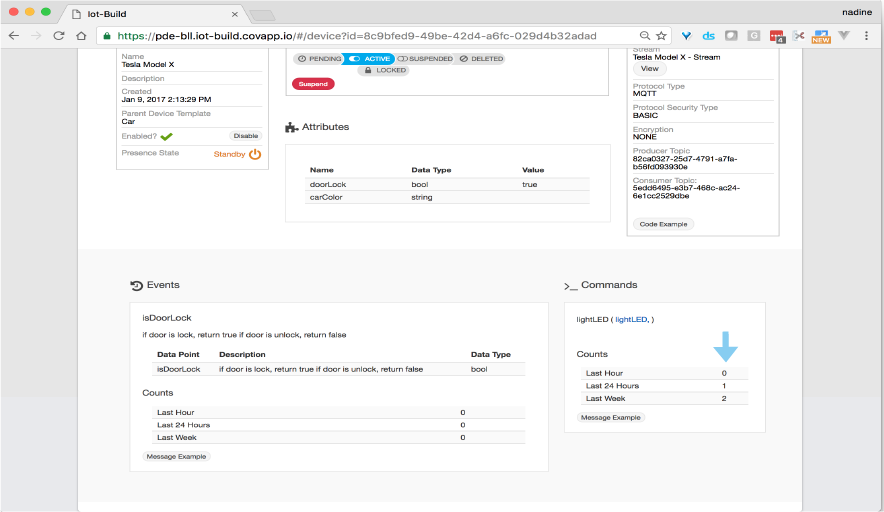
Task: Click the Attributes puzzle piece icon
Action: point(291,127)
